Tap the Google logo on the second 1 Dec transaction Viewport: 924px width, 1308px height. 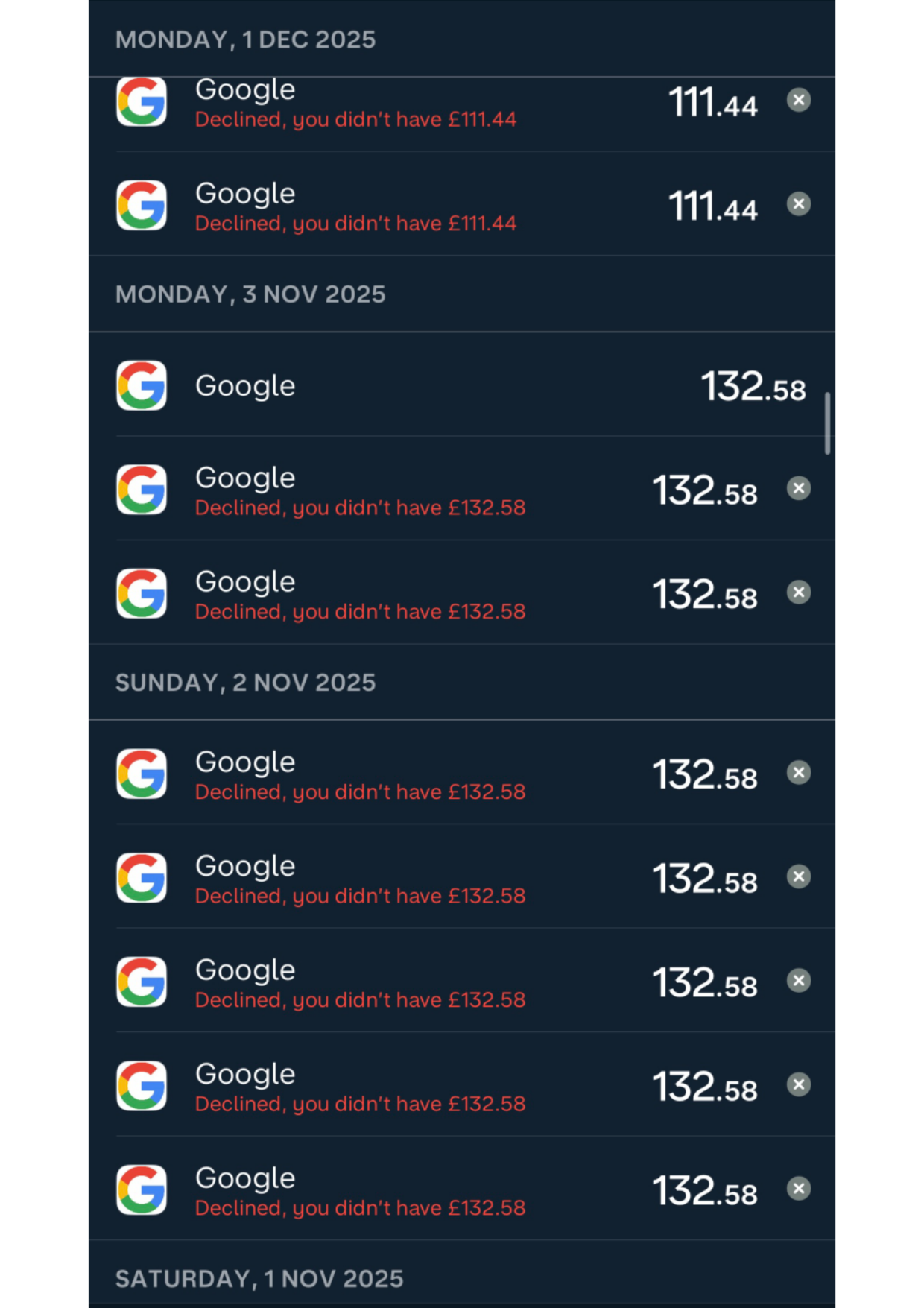click(x=142, y=205)
